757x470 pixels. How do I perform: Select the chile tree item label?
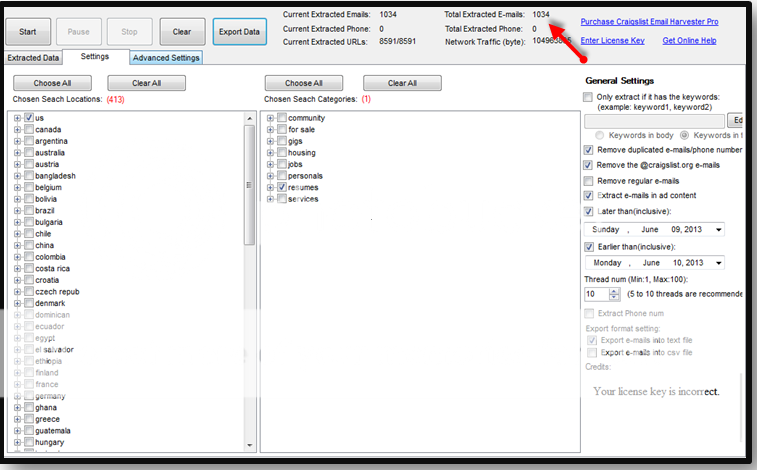click(43, 234)
